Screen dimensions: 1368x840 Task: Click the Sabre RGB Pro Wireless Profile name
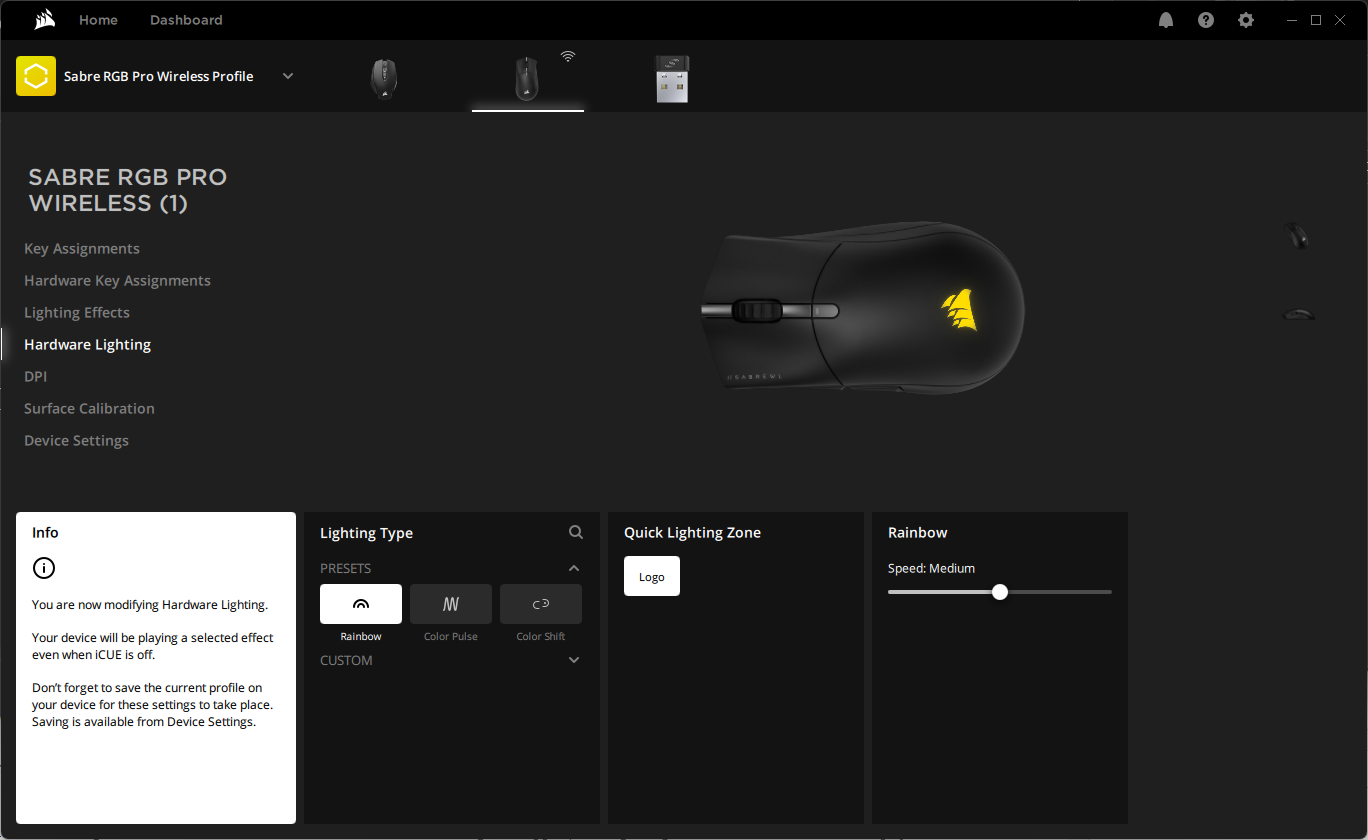point(158,76)
